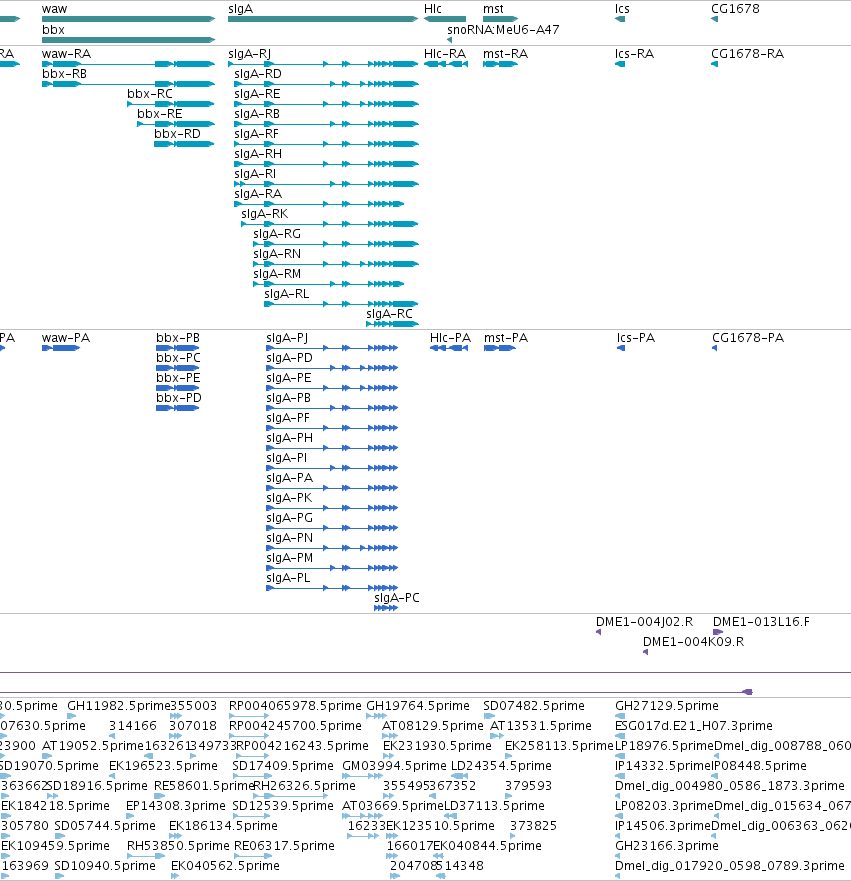Click the AT13531.5prime EST label
This screenshot has height=881, width=851.
541,726
